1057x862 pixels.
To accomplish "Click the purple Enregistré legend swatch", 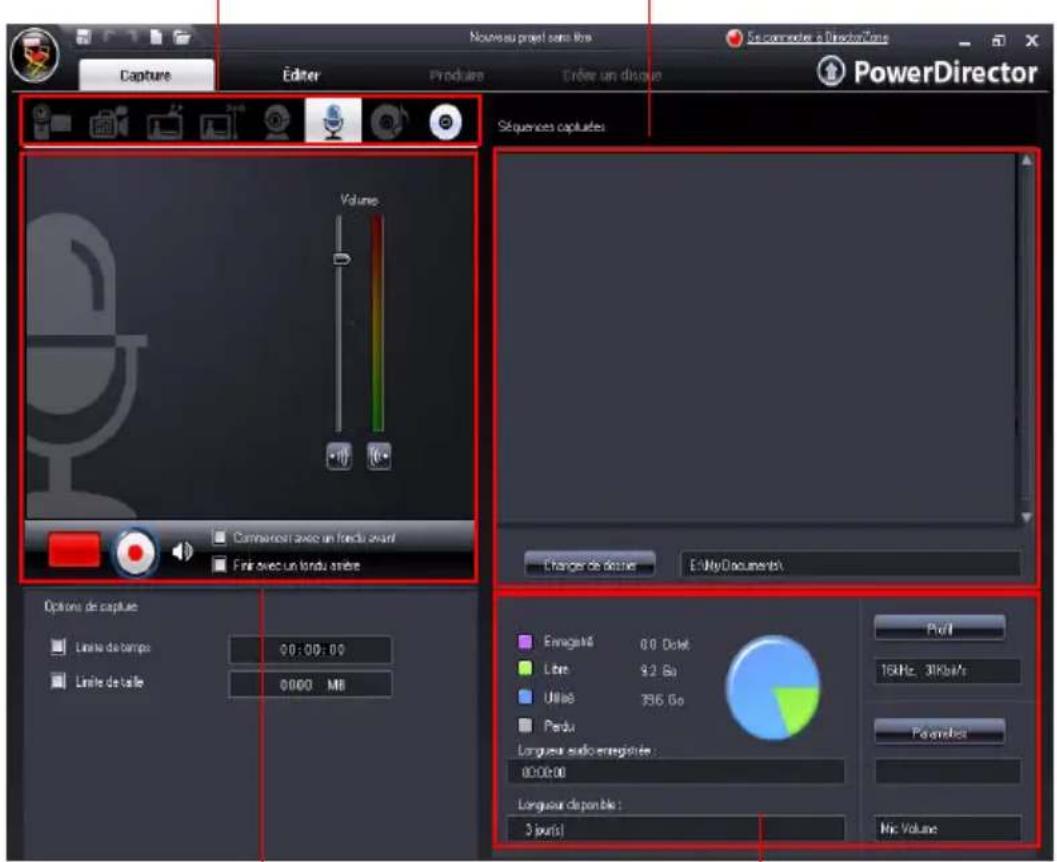I will click(x=525, y=642).
